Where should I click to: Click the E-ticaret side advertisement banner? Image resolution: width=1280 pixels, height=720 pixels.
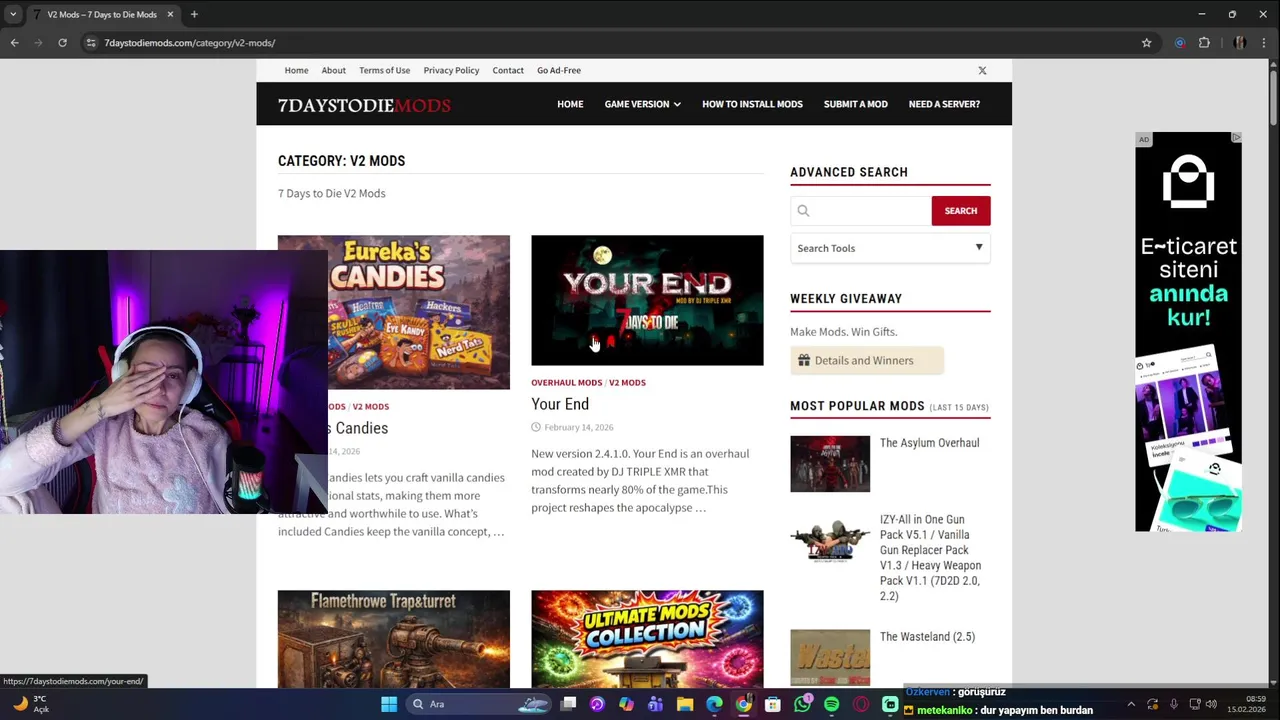[x=1188, y=332]
